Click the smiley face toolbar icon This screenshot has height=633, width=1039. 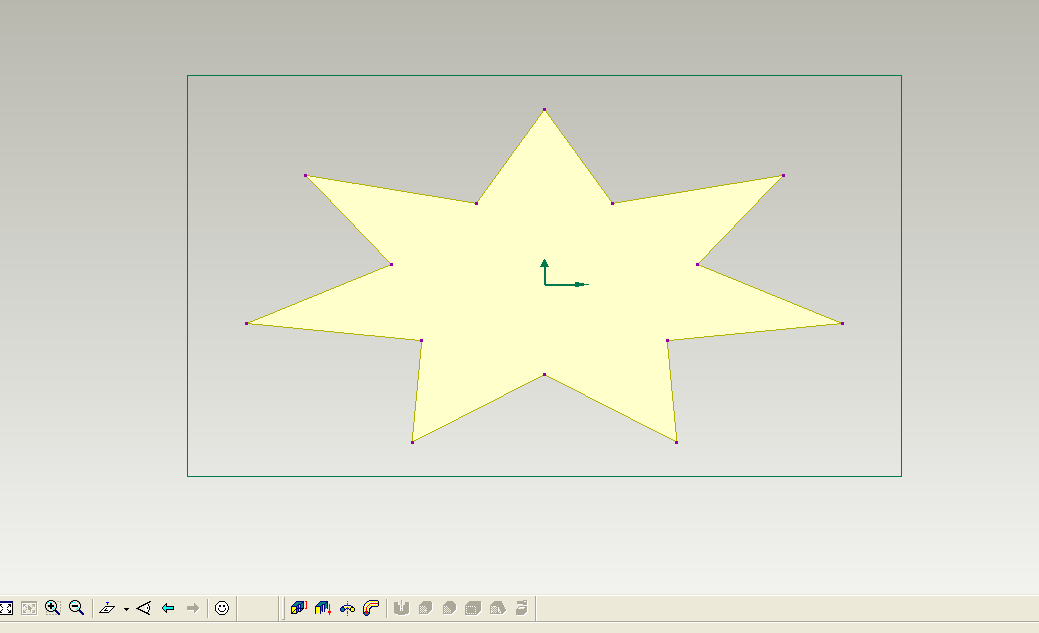[222, 606]
